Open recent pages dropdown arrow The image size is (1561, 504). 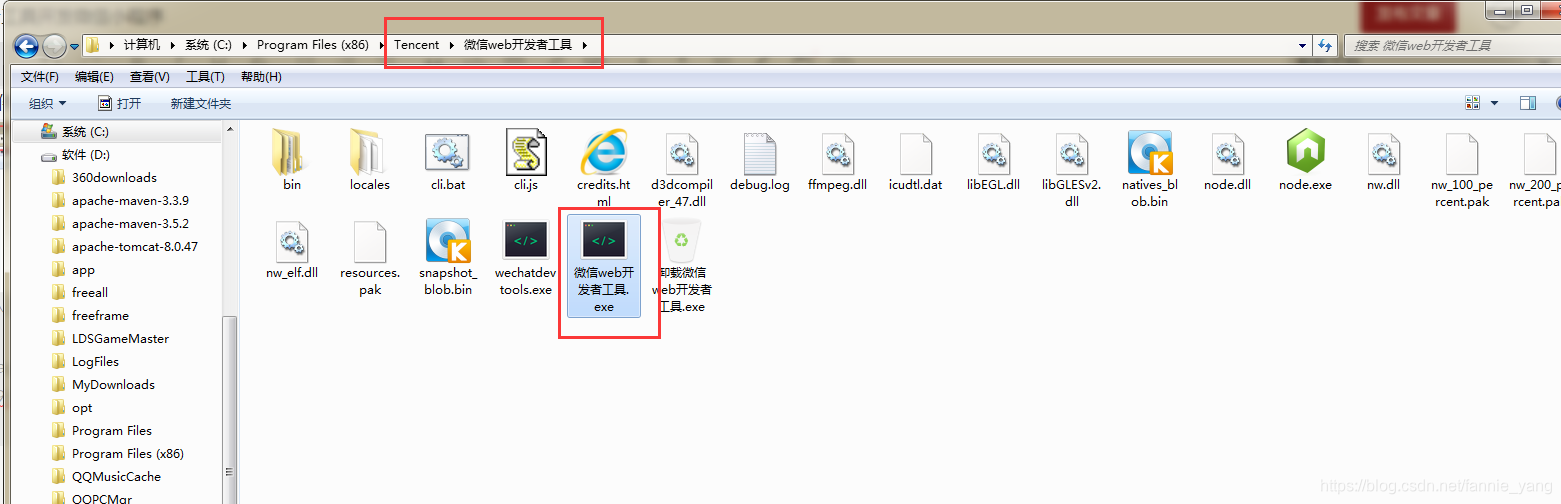point(74,46)
